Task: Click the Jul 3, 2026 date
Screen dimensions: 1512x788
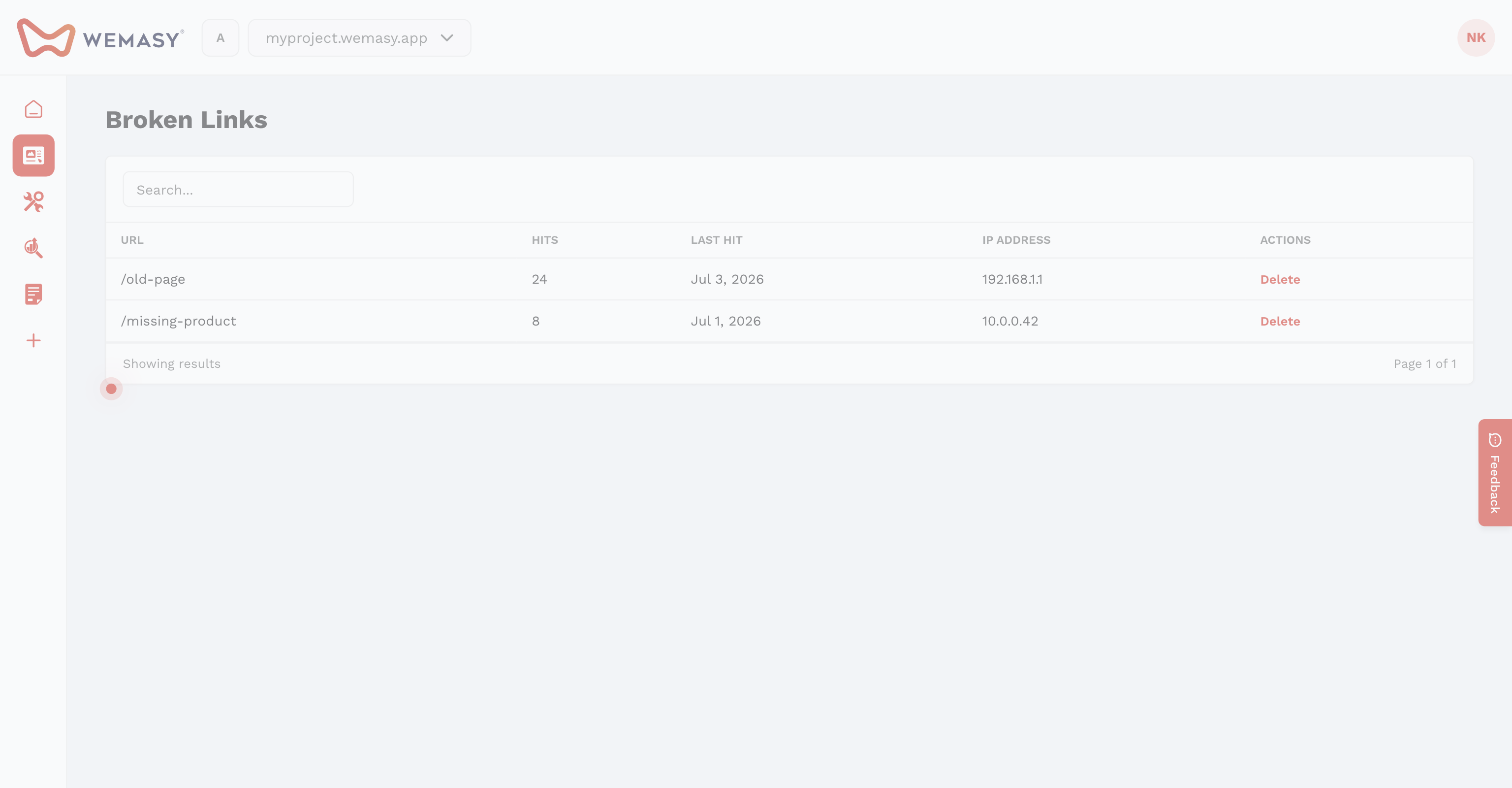Action: click(726, 280)
